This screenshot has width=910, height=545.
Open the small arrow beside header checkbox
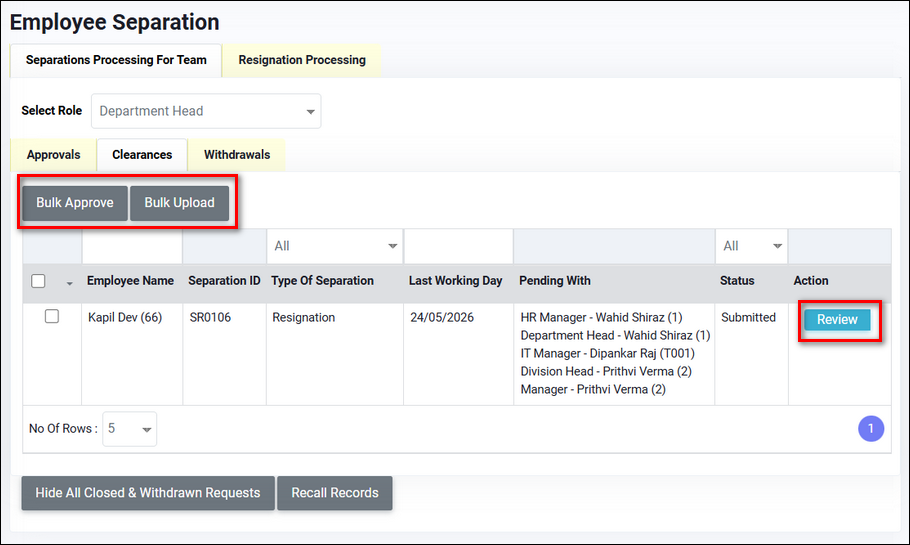click(70, 283)
